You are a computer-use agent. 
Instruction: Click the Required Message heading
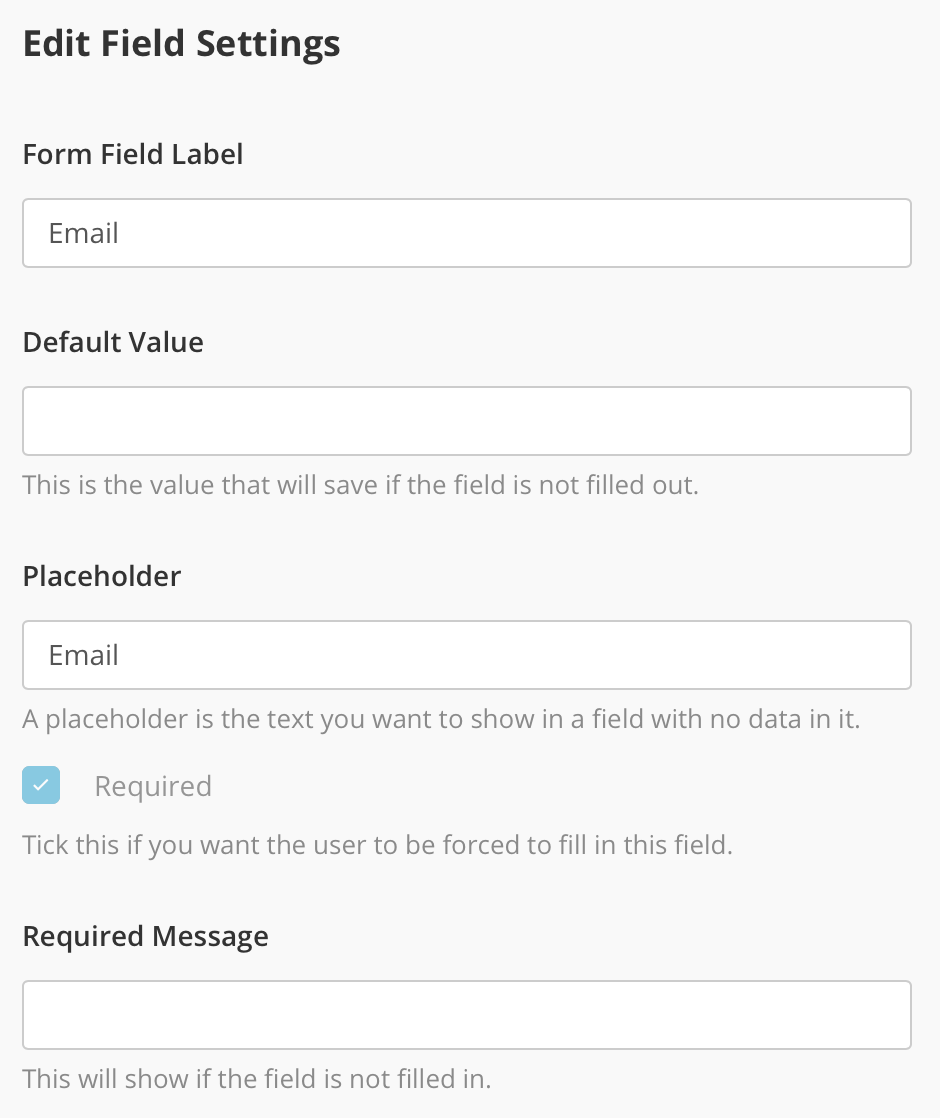click(x=146, y=936)
